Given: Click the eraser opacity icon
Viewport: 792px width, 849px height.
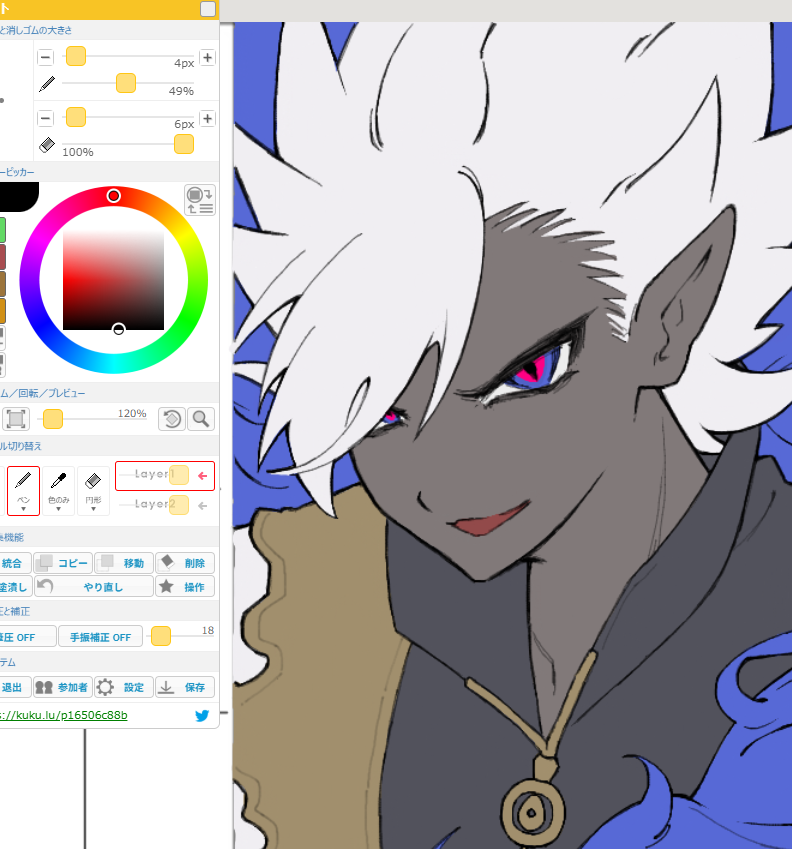Looking at the screenshot, I should point(47,145).
